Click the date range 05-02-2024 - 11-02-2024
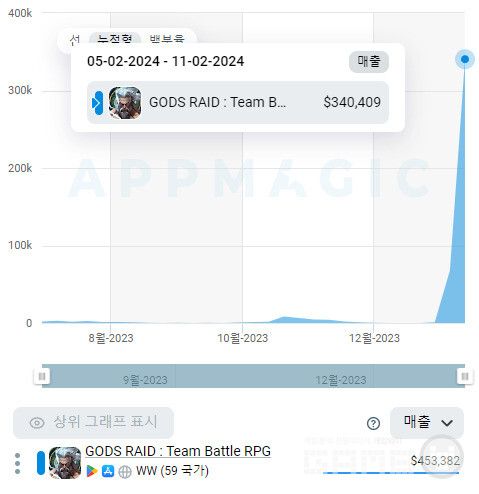The image size is (479, 494). (x=165, y=61)
